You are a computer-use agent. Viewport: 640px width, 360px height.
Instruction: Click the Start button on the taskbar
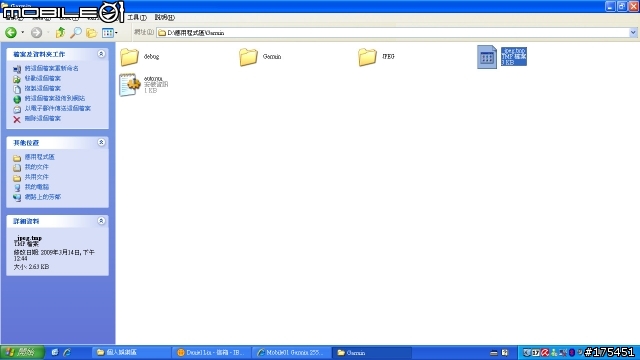click(22, 352)
